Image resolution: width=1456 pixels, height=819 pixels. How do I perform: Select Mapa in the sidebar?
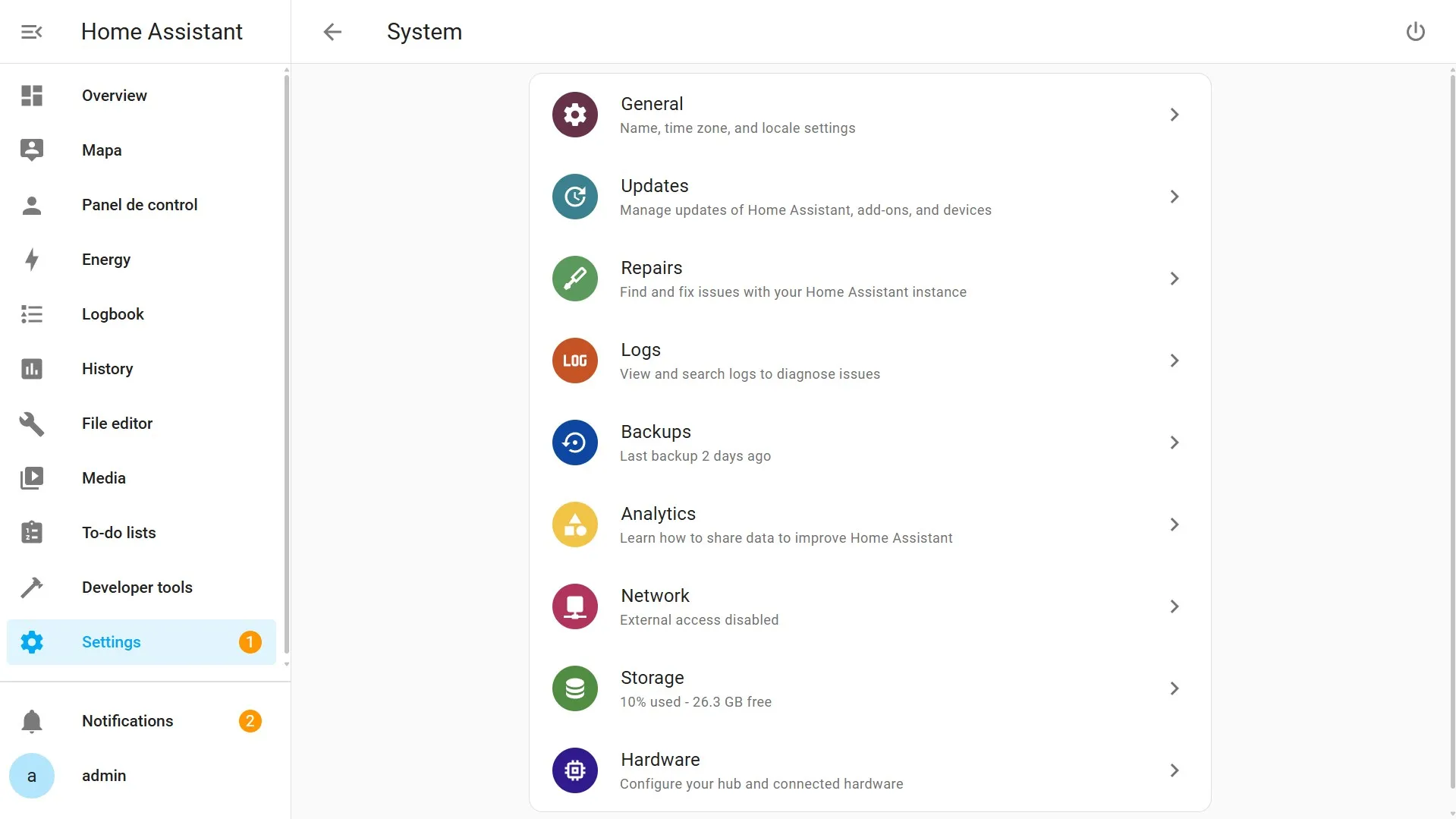click(x=141, y=150)
